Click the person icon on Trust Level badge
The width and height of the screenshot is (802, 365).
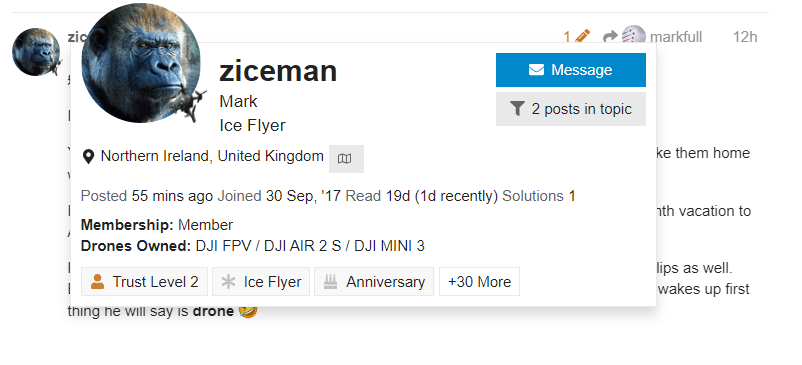pyautogui.click(x=97, y=282)
